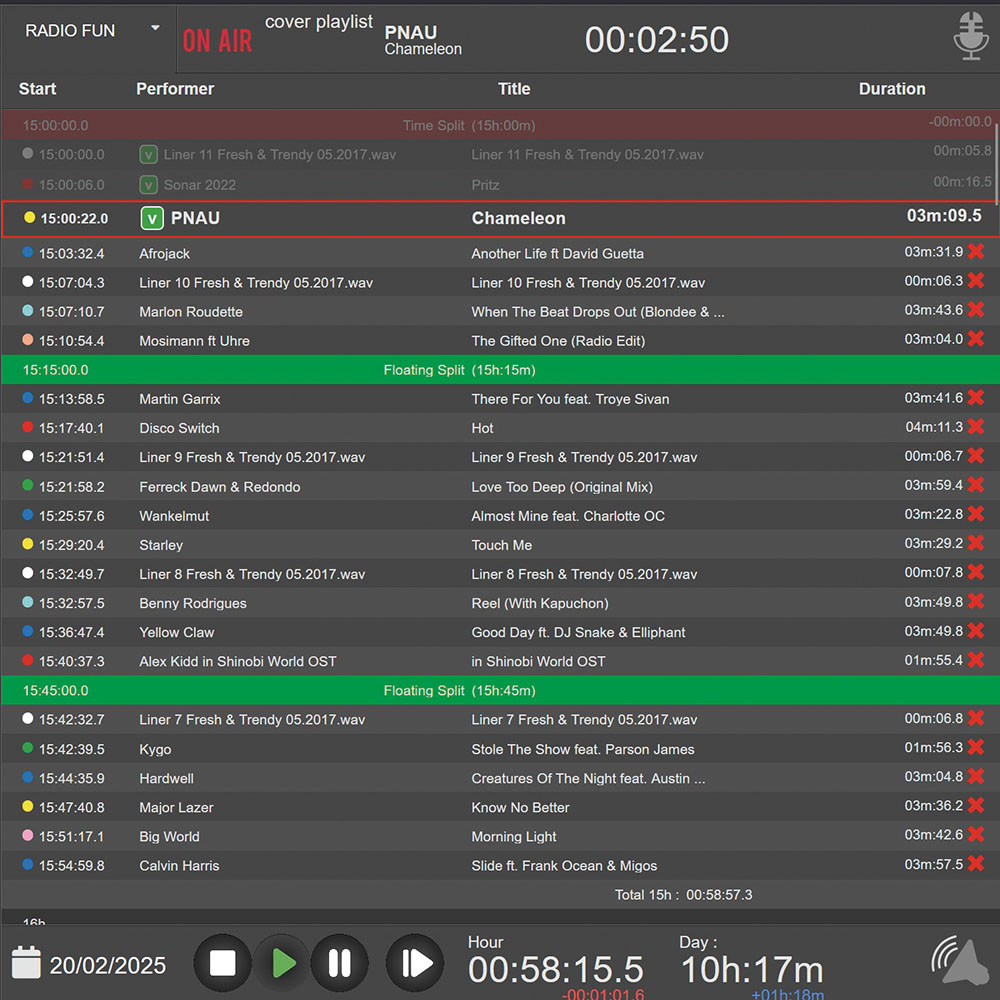The image size is (1000, 1000).
Task: Toggle the V marker on Sonar 2022
Action: point(148,185)
